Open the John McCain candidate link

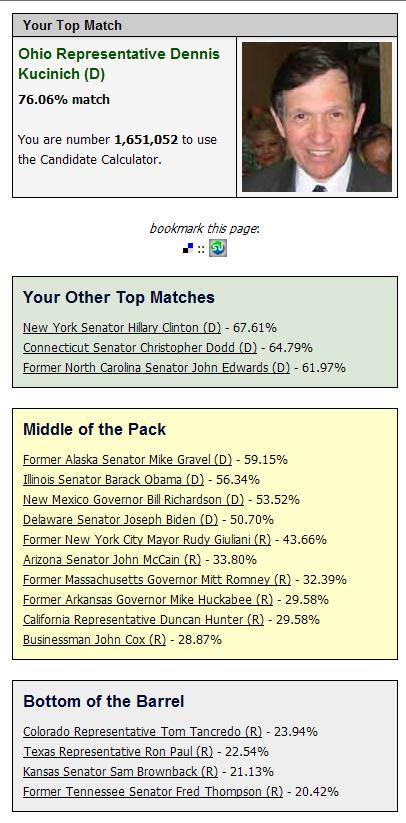pos(112,560)
